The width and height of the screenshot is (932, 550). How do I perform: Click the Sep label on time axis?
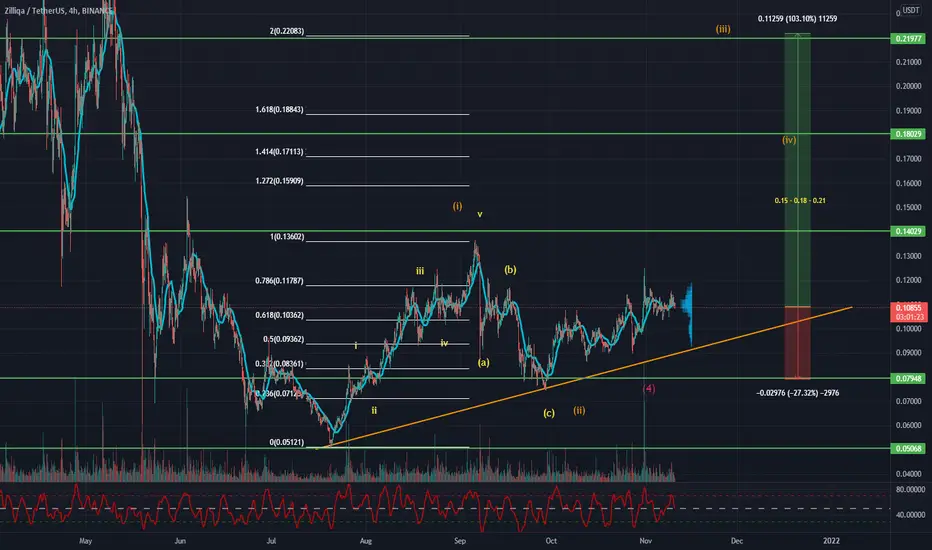pyautogui.click(x=459, y=540)
